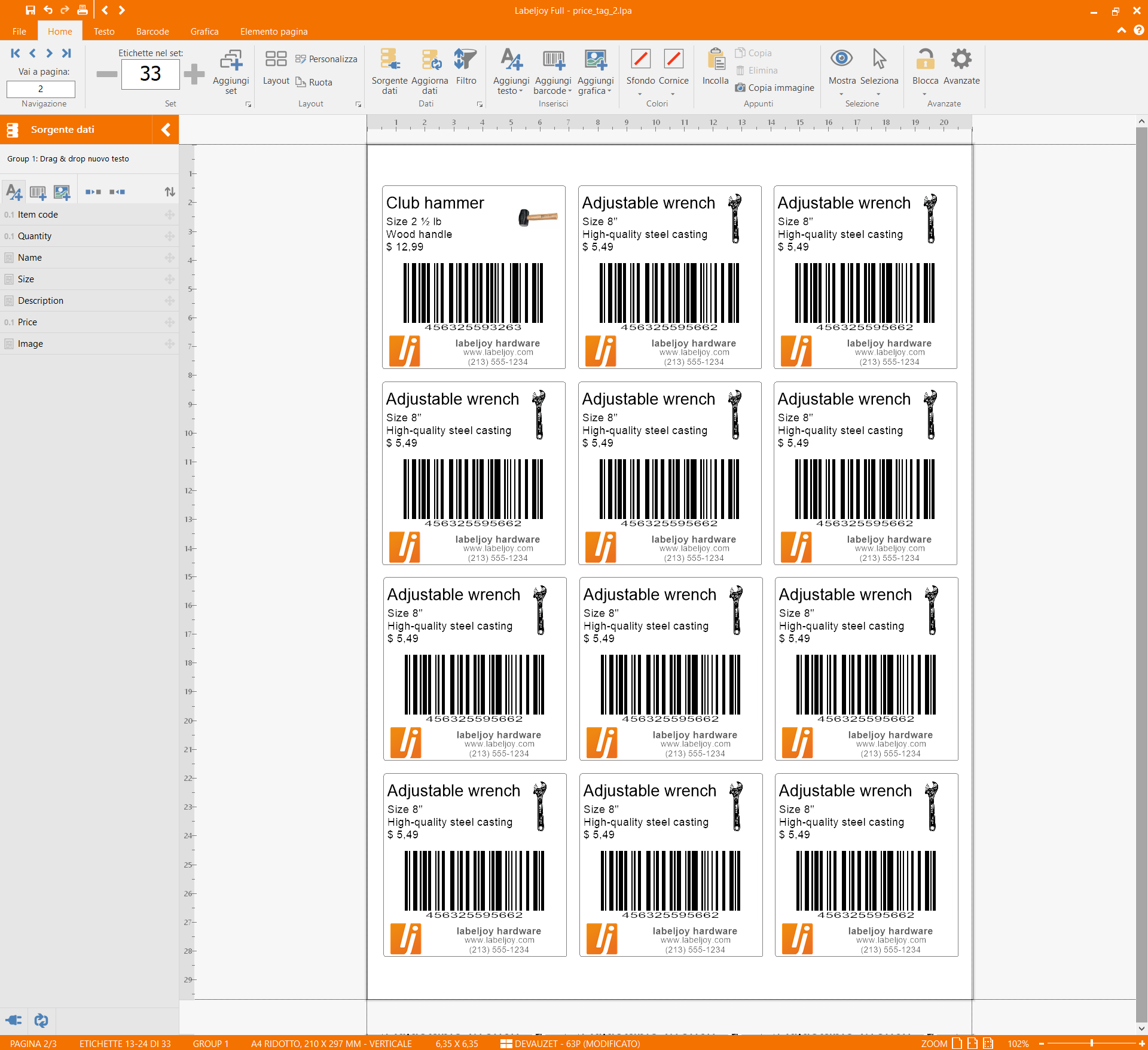Select the Item code field

point(89,215)
